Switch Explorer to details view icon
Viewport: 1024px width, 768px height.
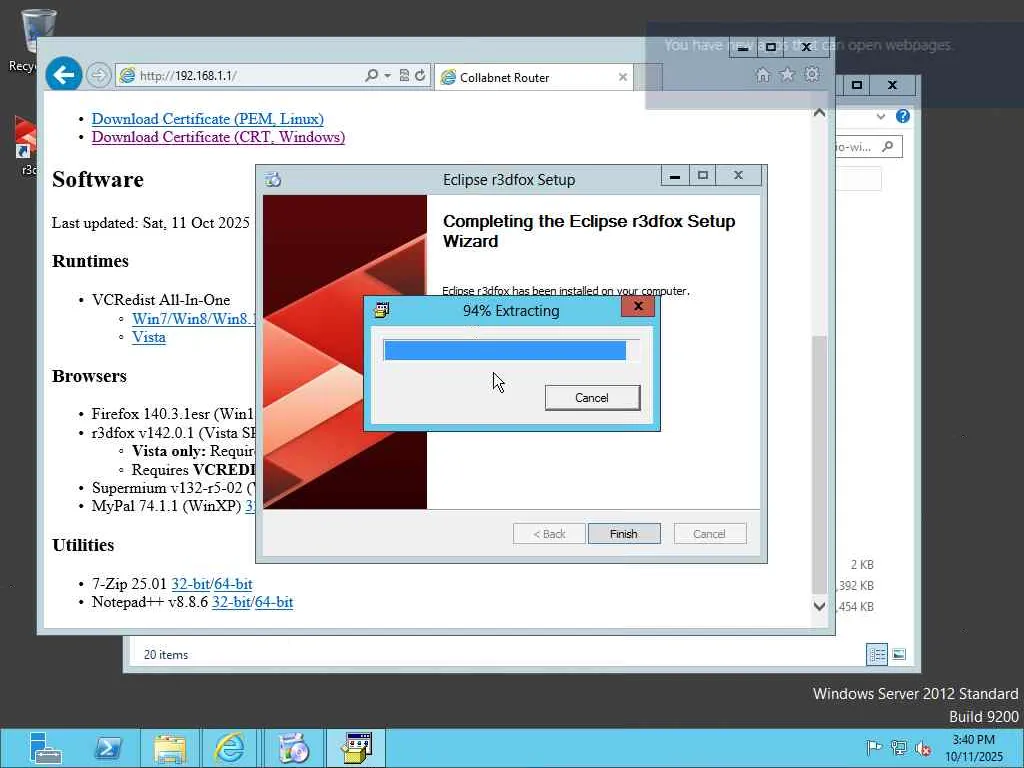coord(877,654)
